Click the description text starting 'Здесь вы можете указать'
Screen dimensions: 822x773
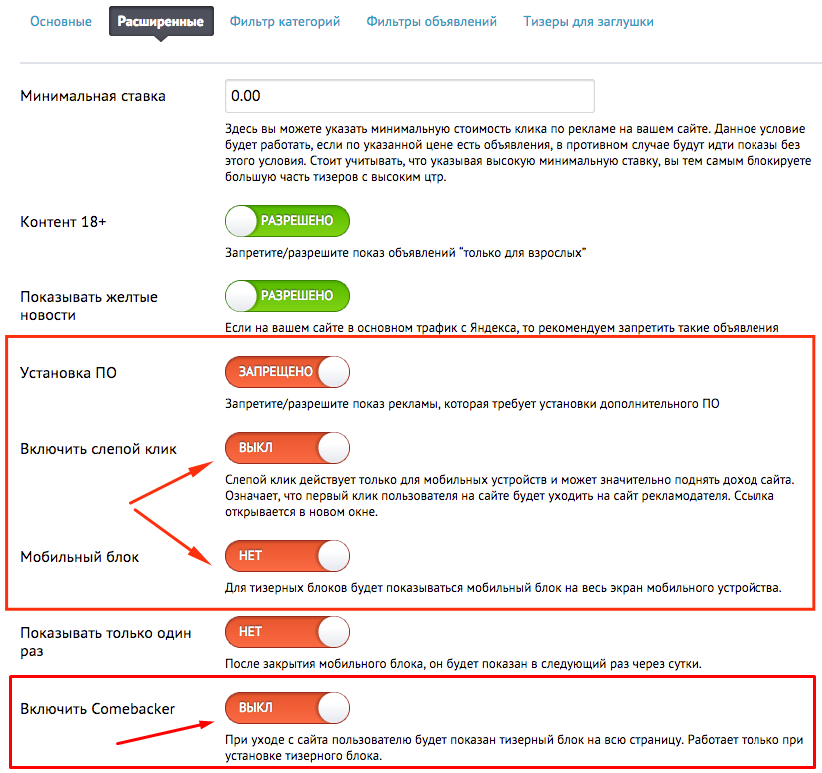click(518, 153)
